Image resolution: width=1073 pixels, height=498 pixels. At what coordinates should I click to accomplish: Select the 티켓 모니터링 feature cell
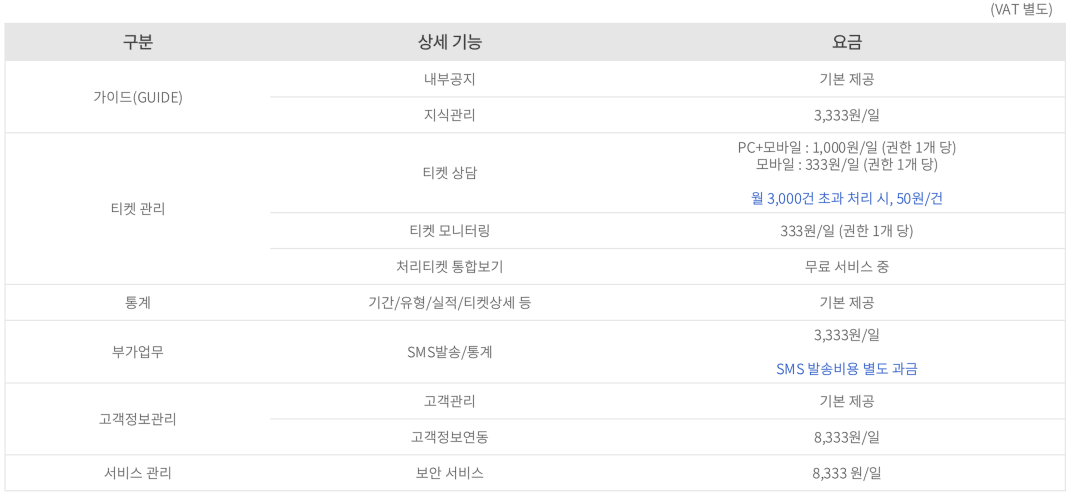click(450, 231)
